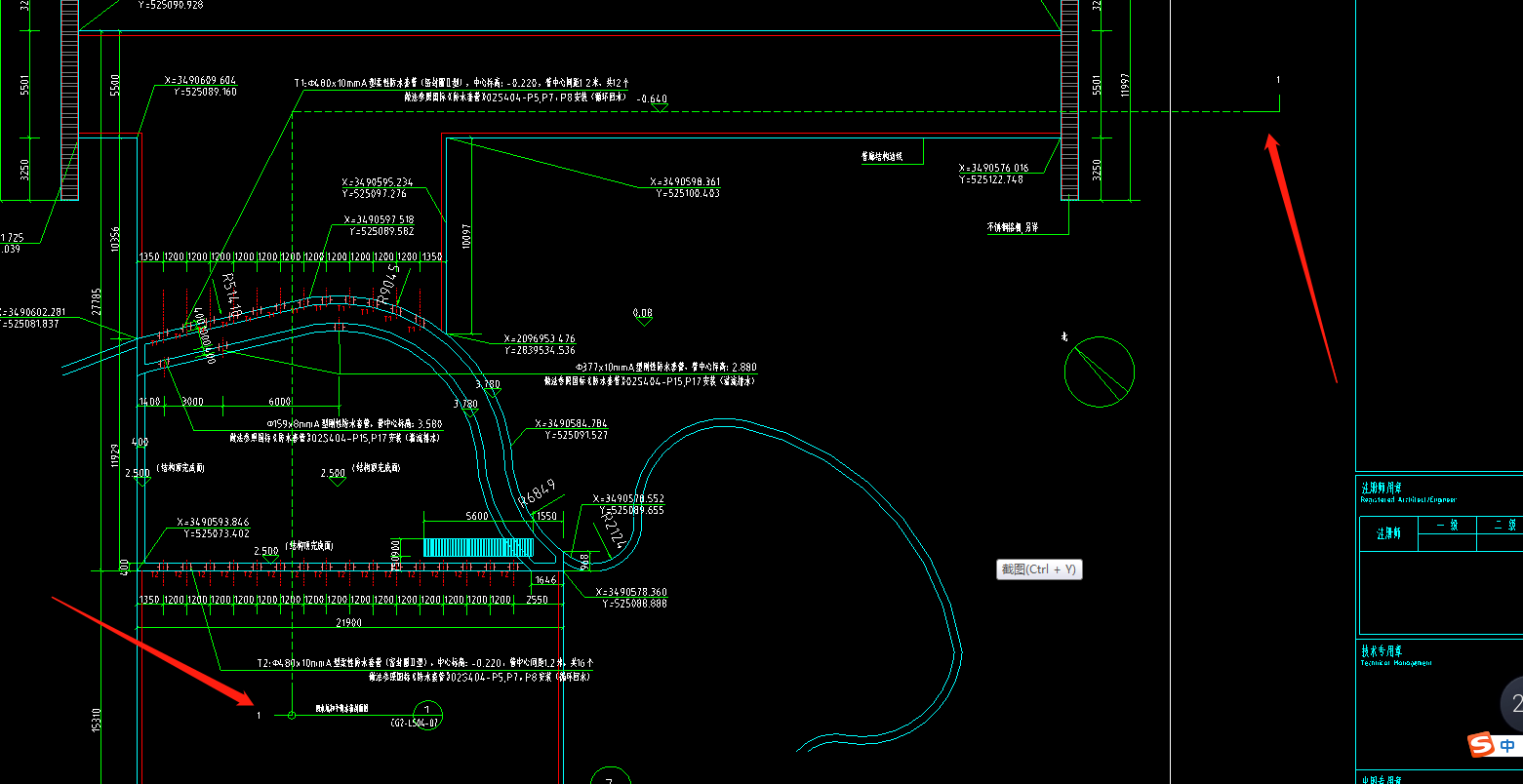Click the Sogou input method S icon

point(1482,745)
